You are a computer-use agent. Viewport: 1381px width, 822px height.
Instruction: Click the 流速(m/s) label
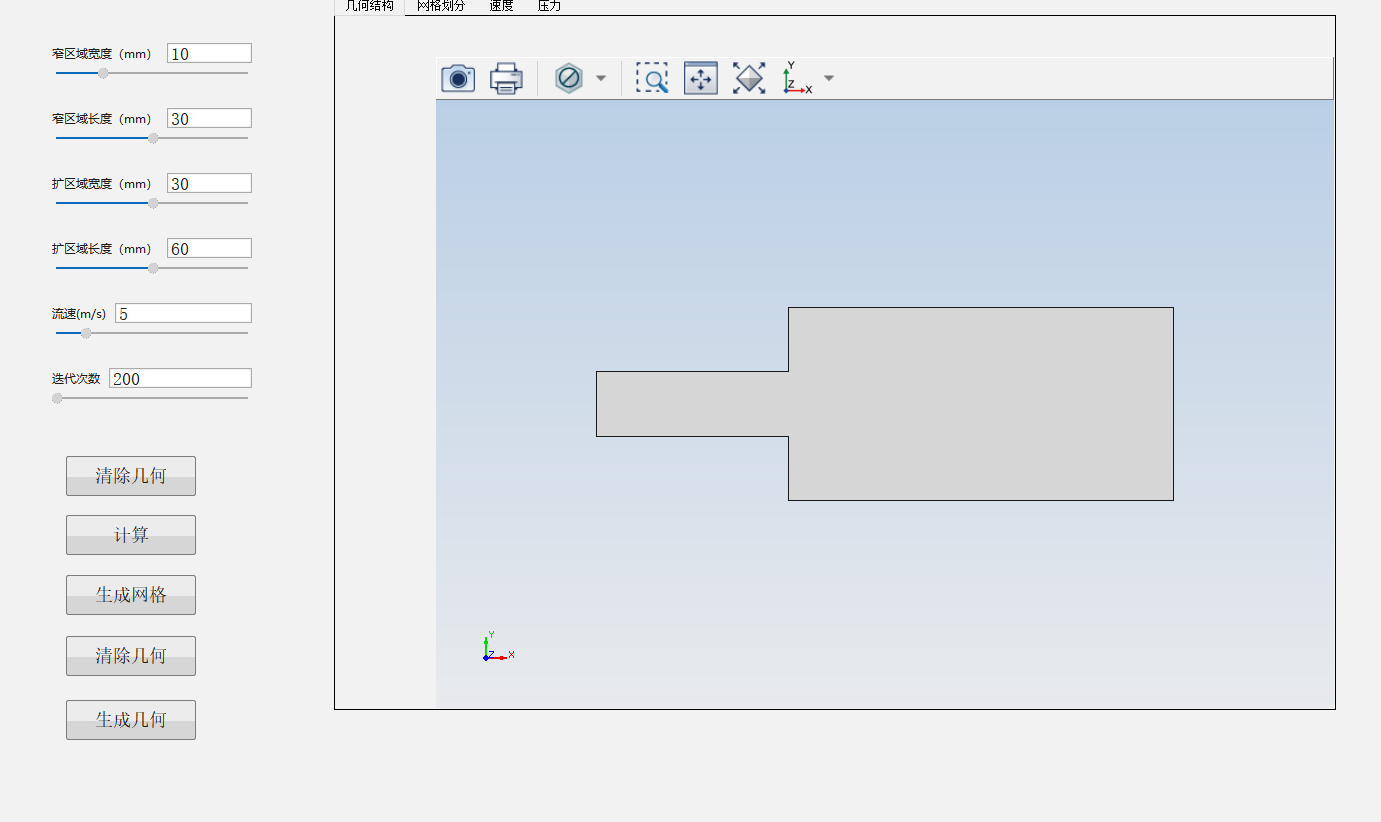(79, 314)
